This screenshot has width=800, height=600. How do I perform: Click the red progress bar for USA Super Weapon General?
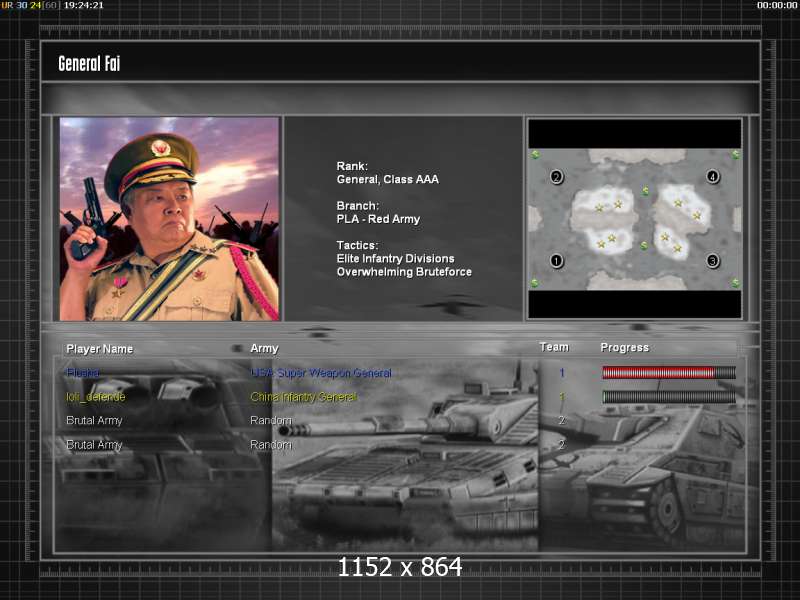pos(669,373)
